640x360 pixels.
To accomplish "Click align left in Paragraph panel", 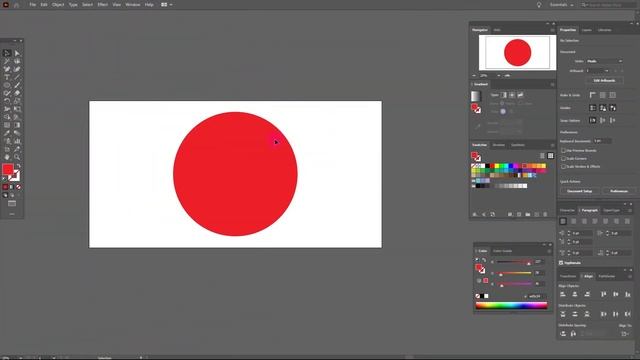I will pos(563,221).
